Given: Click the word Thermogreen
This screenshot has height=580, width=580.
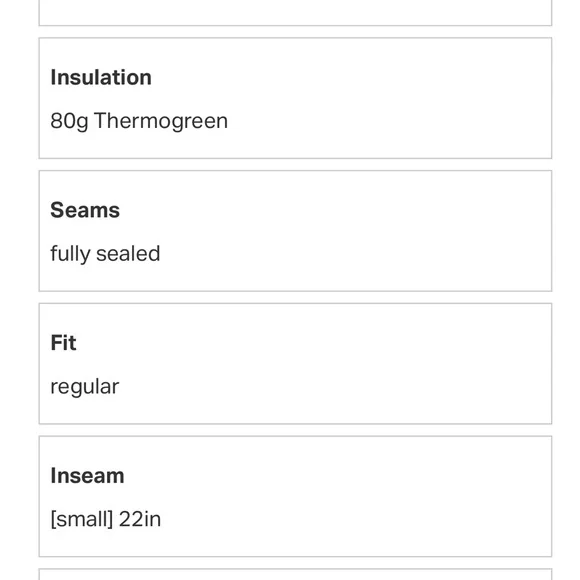Looking at the screenshot, I should [x=161, y=121].
